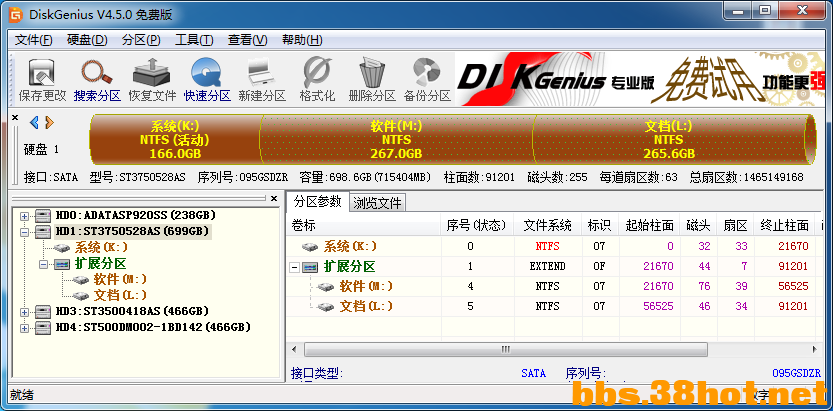This screenshot has height=411, width=833.
Task: Go to previous disk with left blue arrow
Action: [x=34, y=123]
